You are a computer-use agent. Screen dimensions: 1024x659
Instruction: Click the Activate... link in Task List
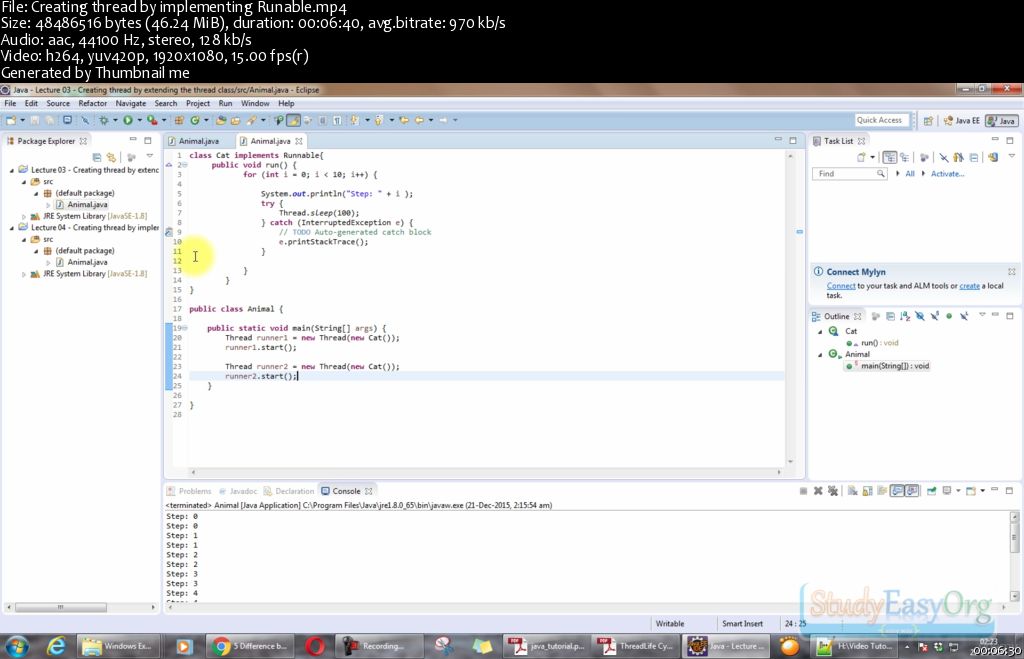coord(947,174)
